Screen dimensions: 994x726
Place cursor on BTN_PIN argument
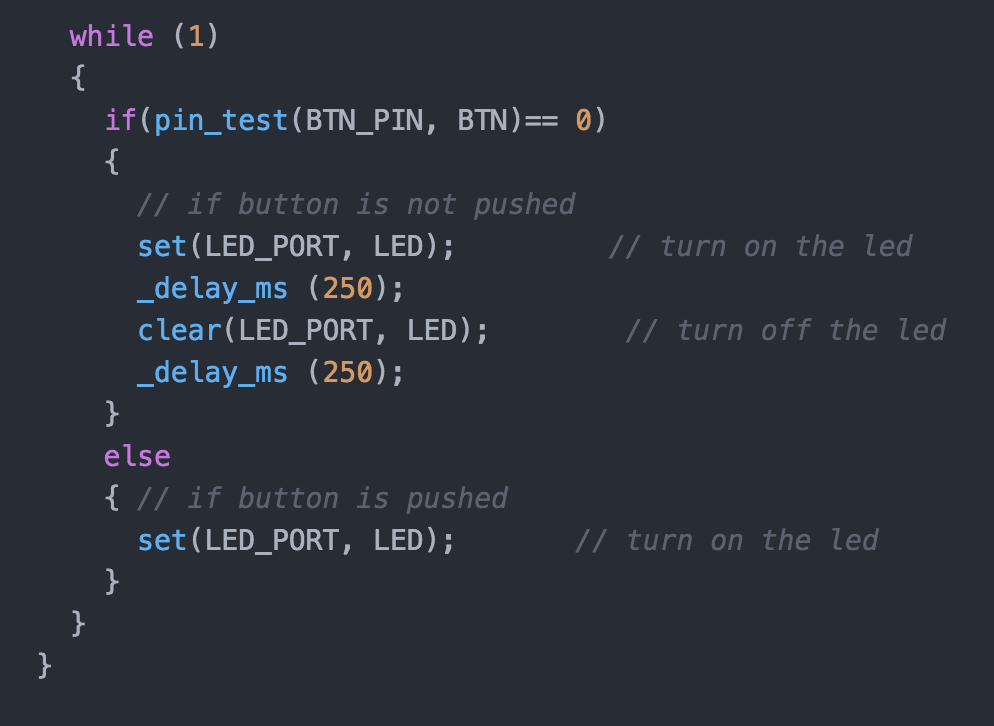[x=364, y=120]
